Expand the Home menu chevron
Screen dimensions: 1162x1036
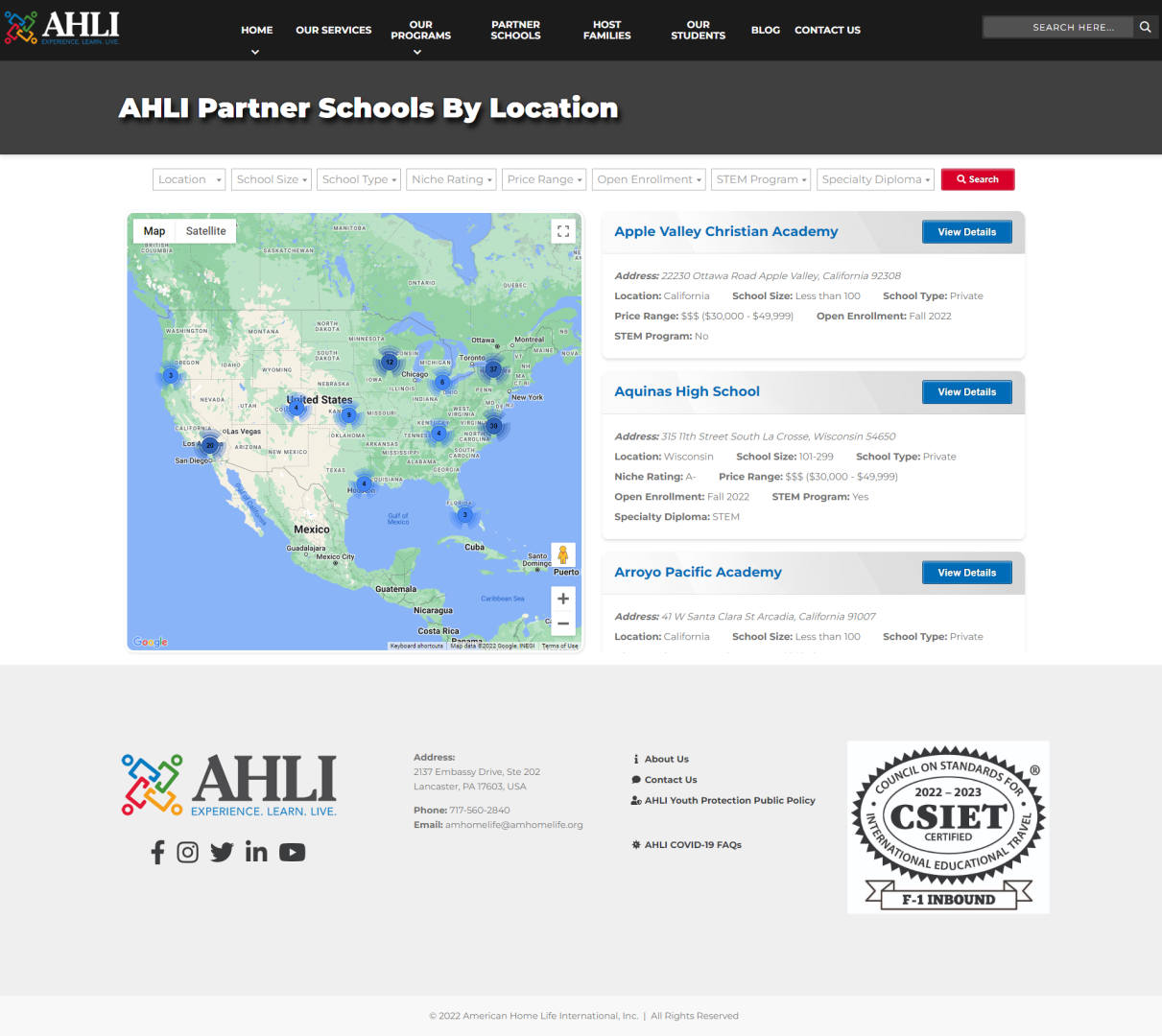pyautogui.click(x=255, y=52)
